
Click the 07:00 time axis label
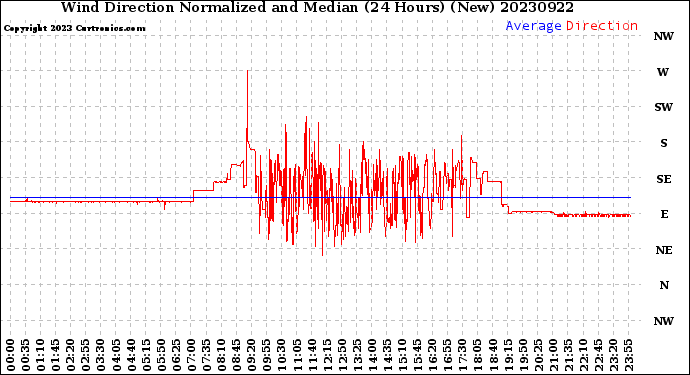(191, 355)
